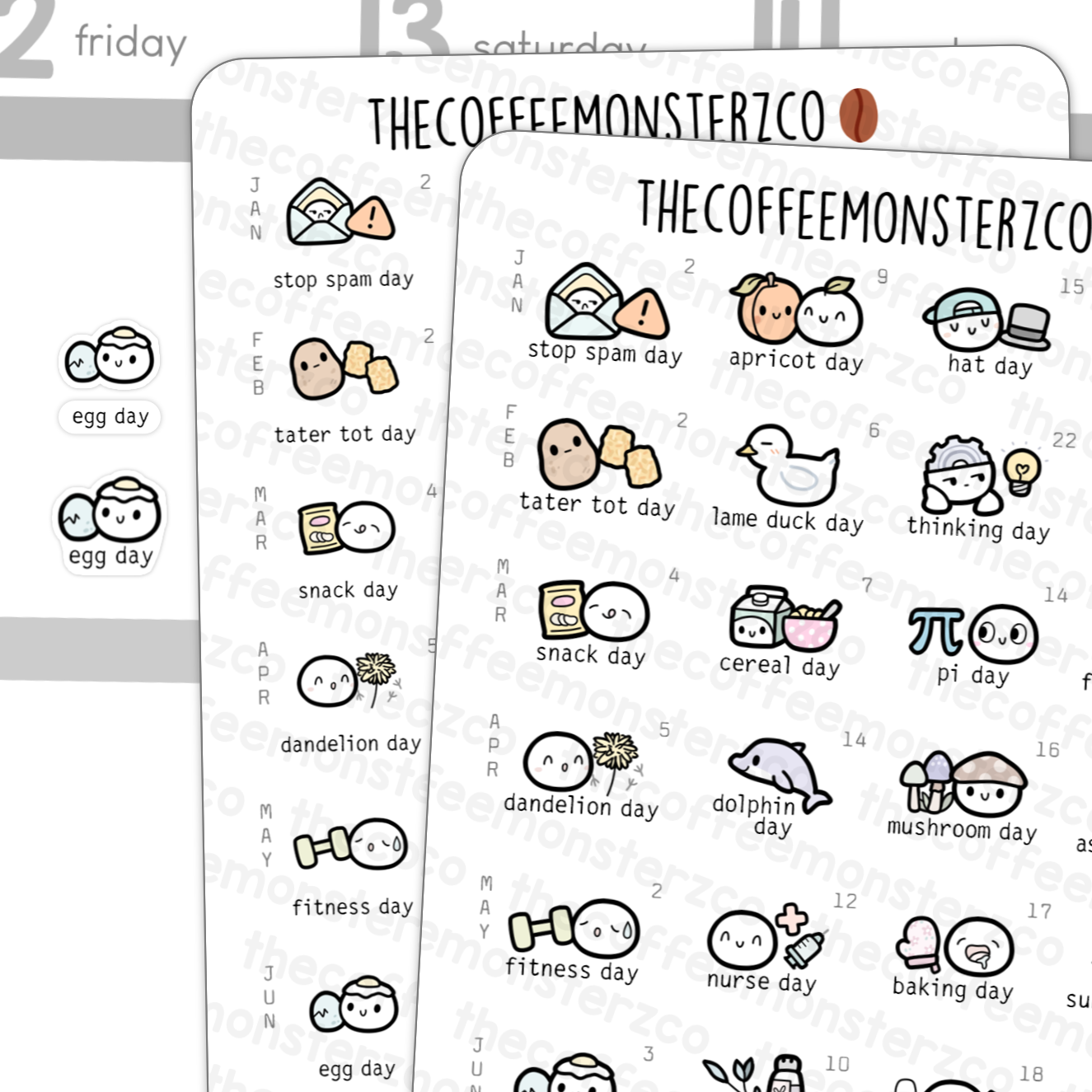Viewport: 1092px width, 1092px height.
Task: Click the lower egg day sample sticker
Action: click(x=110, y=523)
